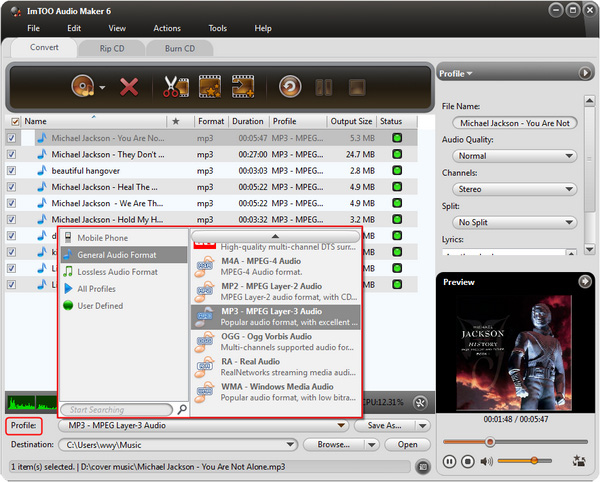Click the Open button
The image size is (600, 482).
tap(407, 445)
